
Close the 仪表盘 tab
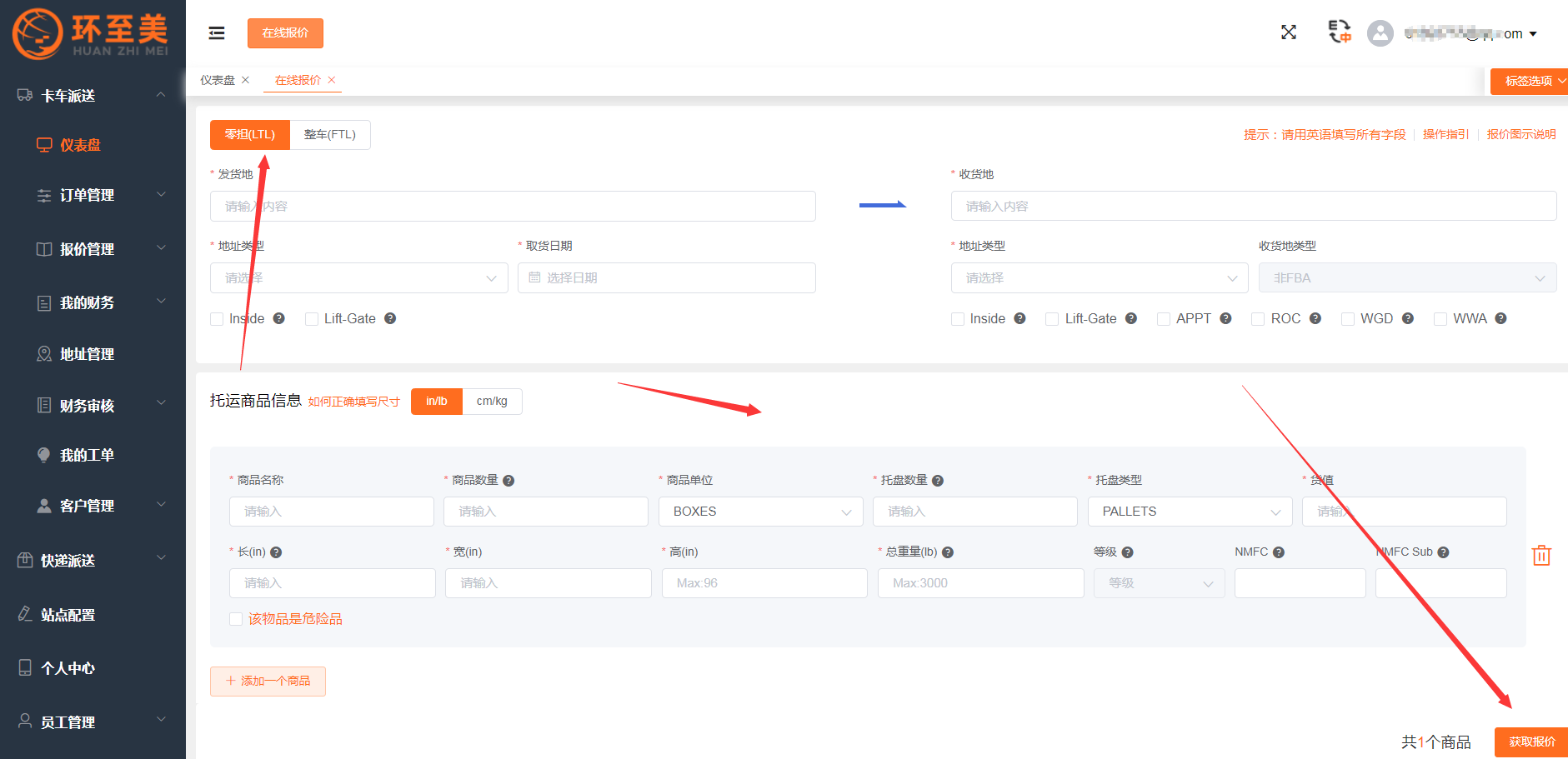pyautogui.click(x=246, y=80)
